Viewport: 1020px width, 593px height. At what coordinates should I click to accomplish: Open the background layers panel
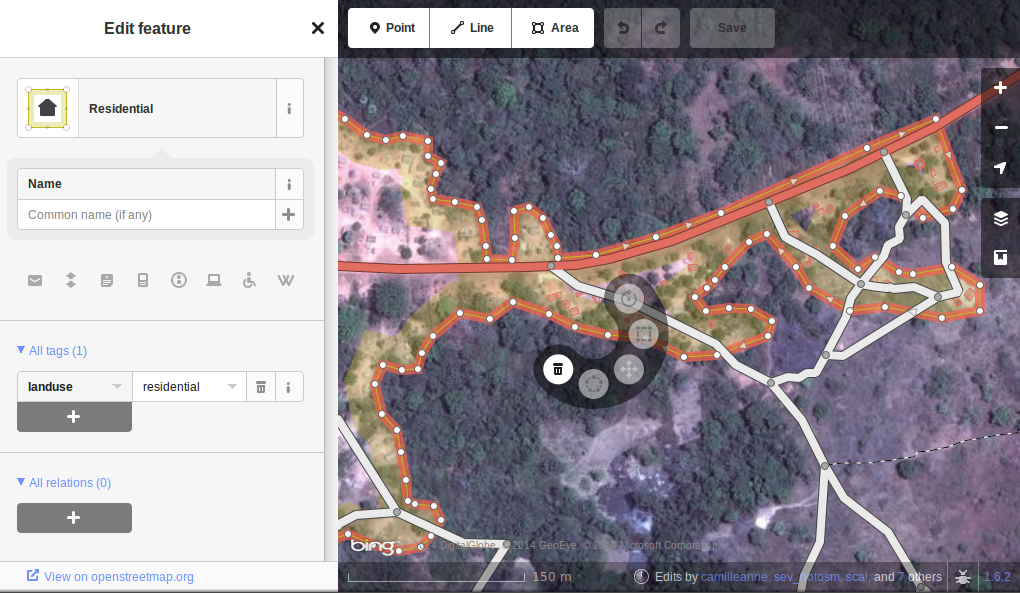pos(1000,218)
